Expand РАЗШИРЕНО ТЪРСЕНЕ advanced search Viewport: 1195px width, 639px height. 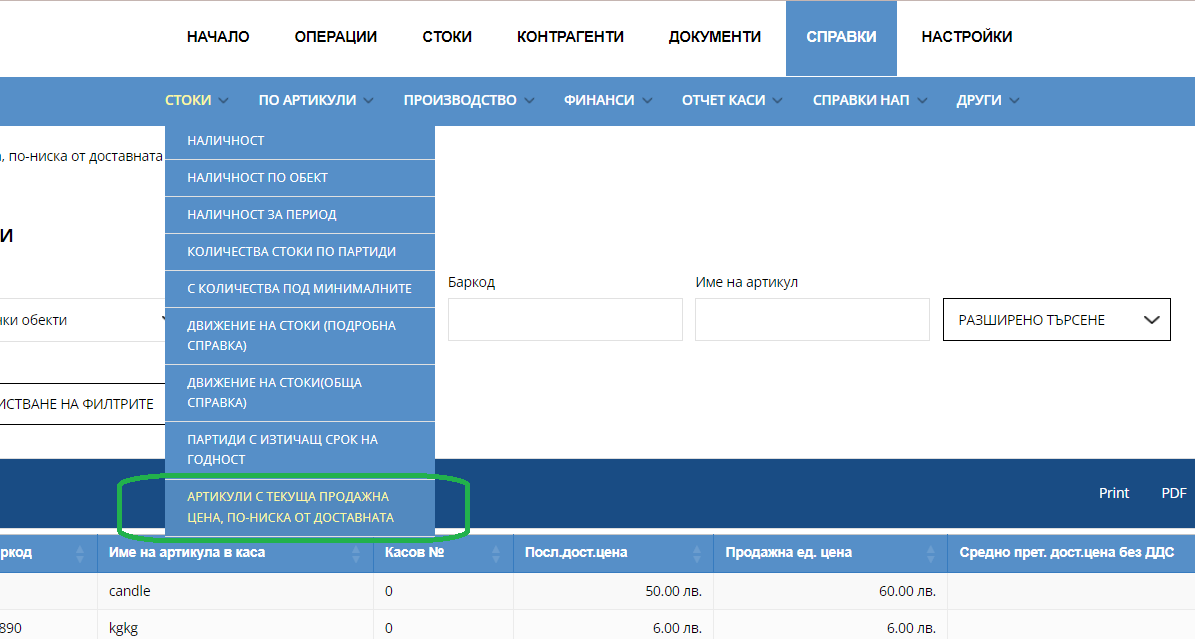pos(1056,320)
